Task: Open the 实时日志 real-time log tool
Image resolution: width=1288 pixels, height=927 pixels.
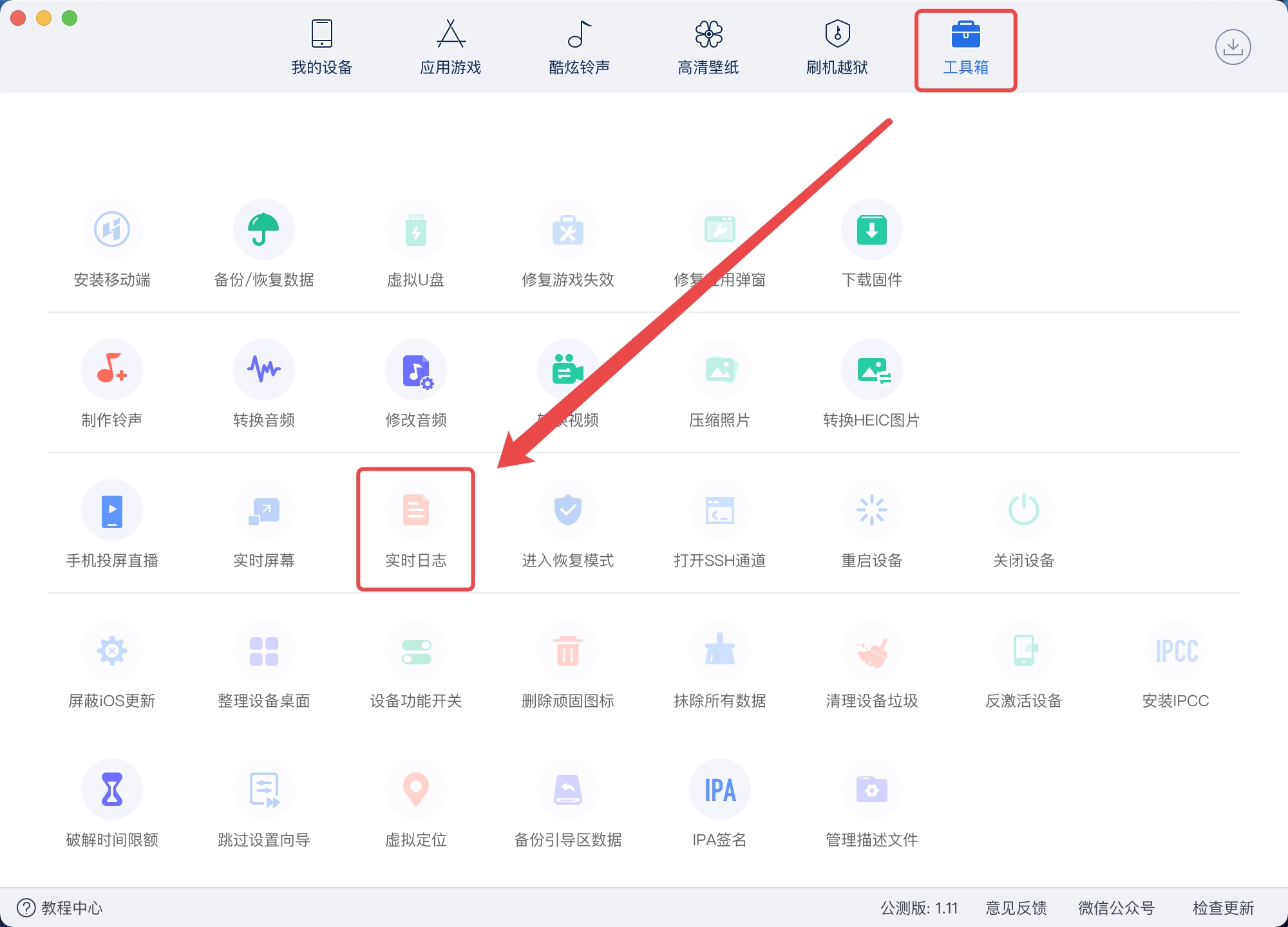Action: coord(415,512)
